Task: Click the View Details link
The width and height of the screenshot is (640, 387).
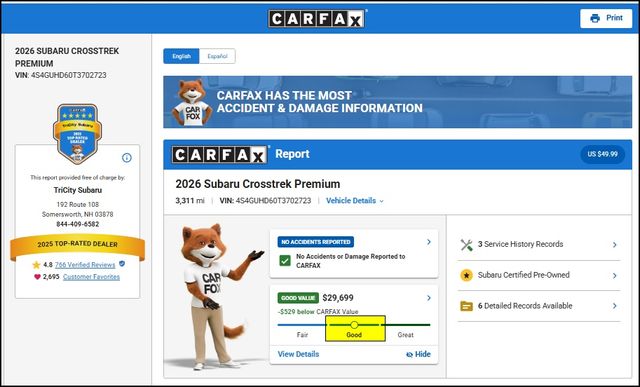Action: [298, 354]
